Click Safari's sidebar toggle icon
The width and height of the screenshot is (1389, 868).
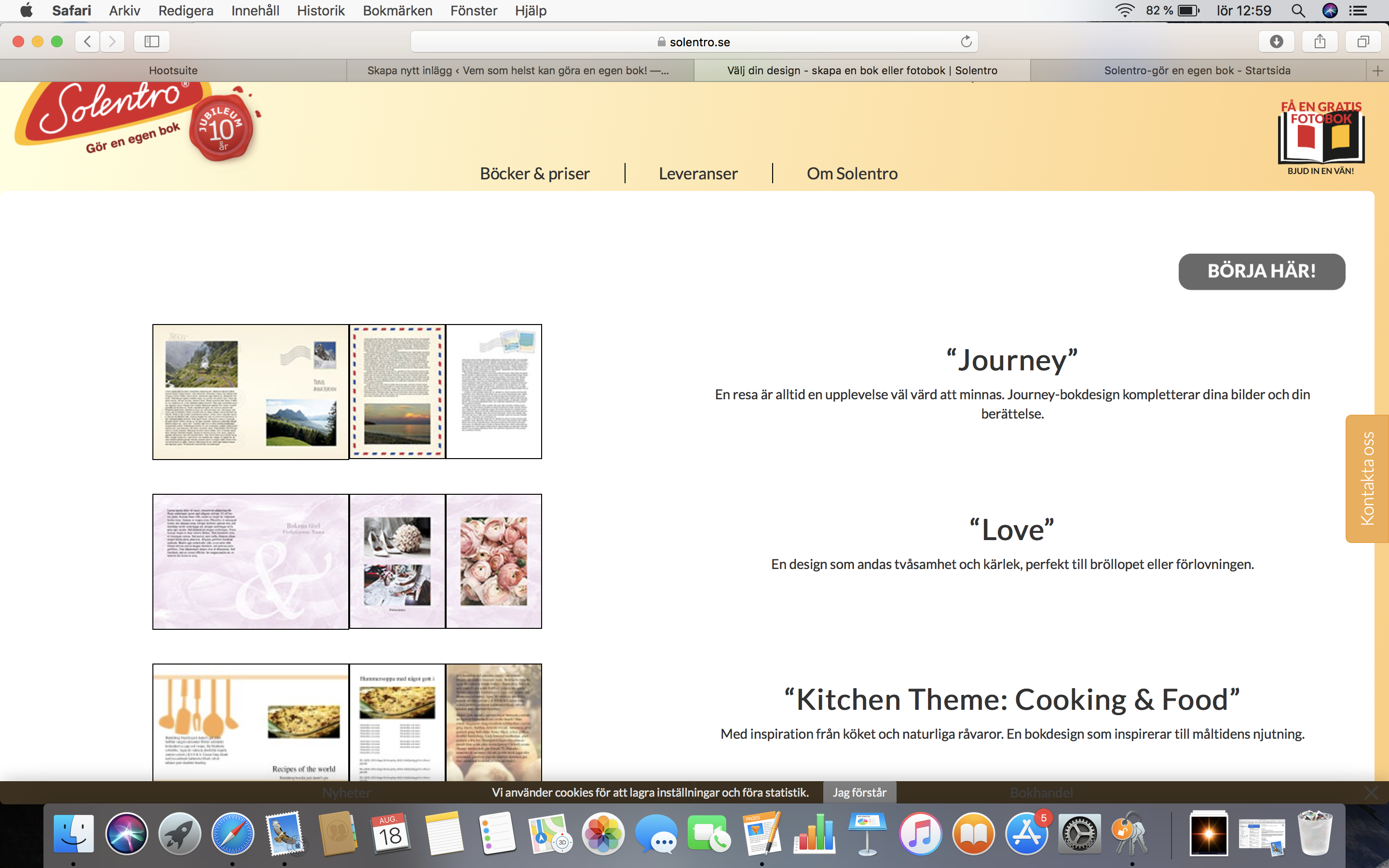click(151, 41)
